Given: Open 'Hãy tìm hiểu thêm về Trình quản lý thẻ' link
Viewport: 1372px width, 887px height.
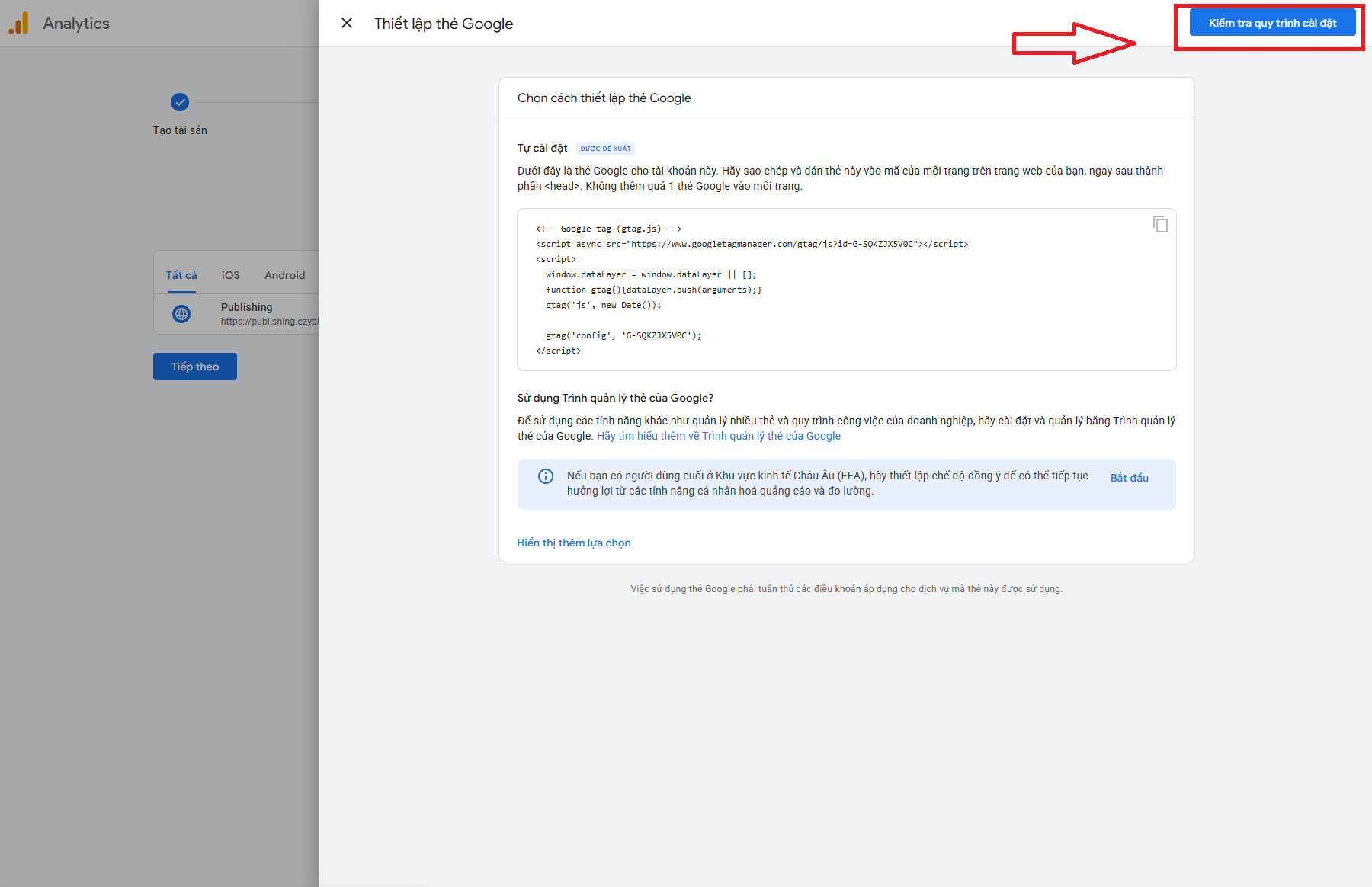Looking at the screenshot, I should point(719,436).
